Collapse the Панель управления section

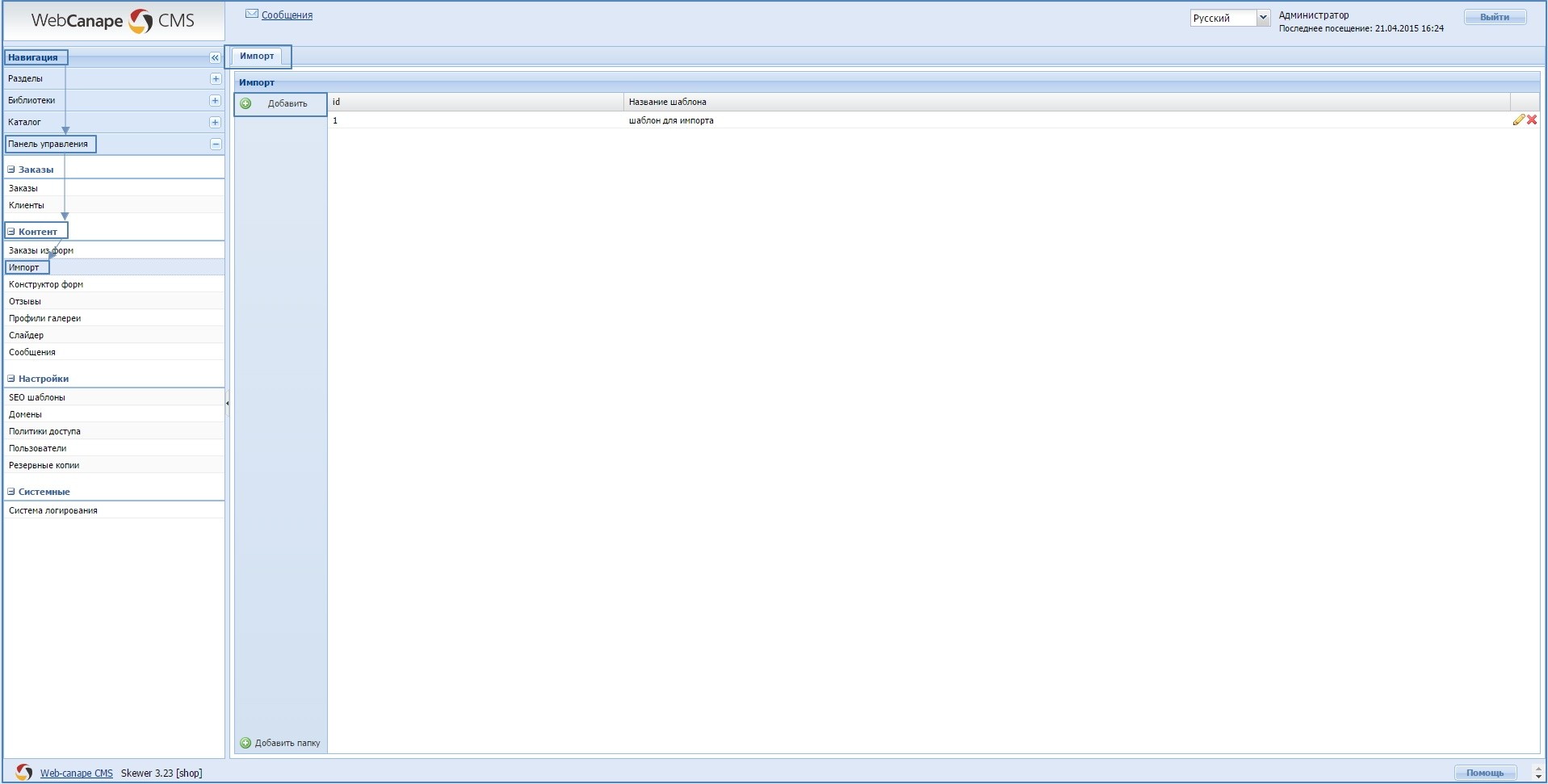coord(216,144)
